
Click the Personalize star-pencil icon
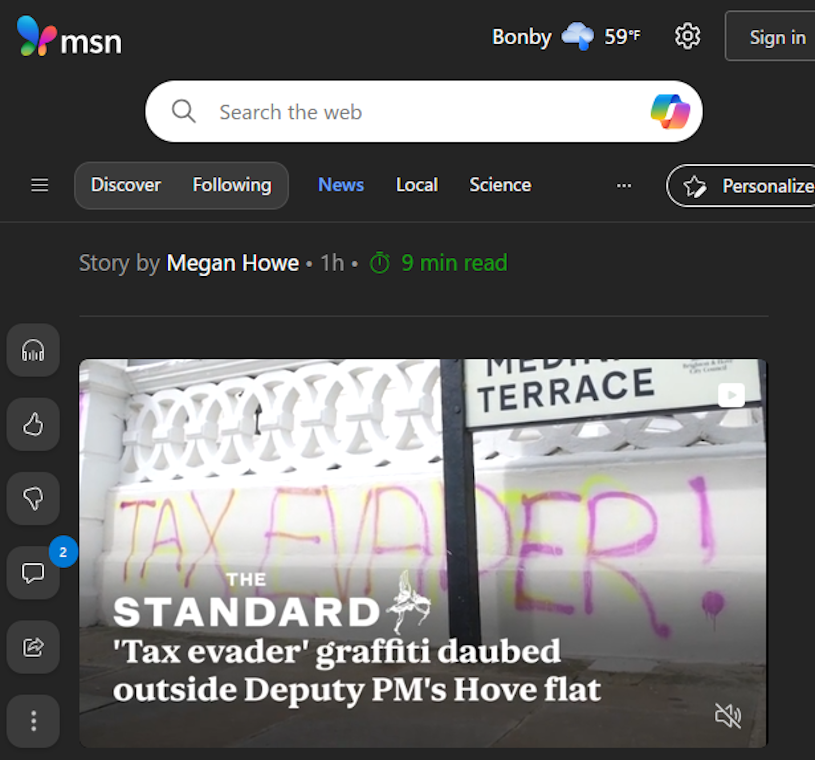coord(694,186)
